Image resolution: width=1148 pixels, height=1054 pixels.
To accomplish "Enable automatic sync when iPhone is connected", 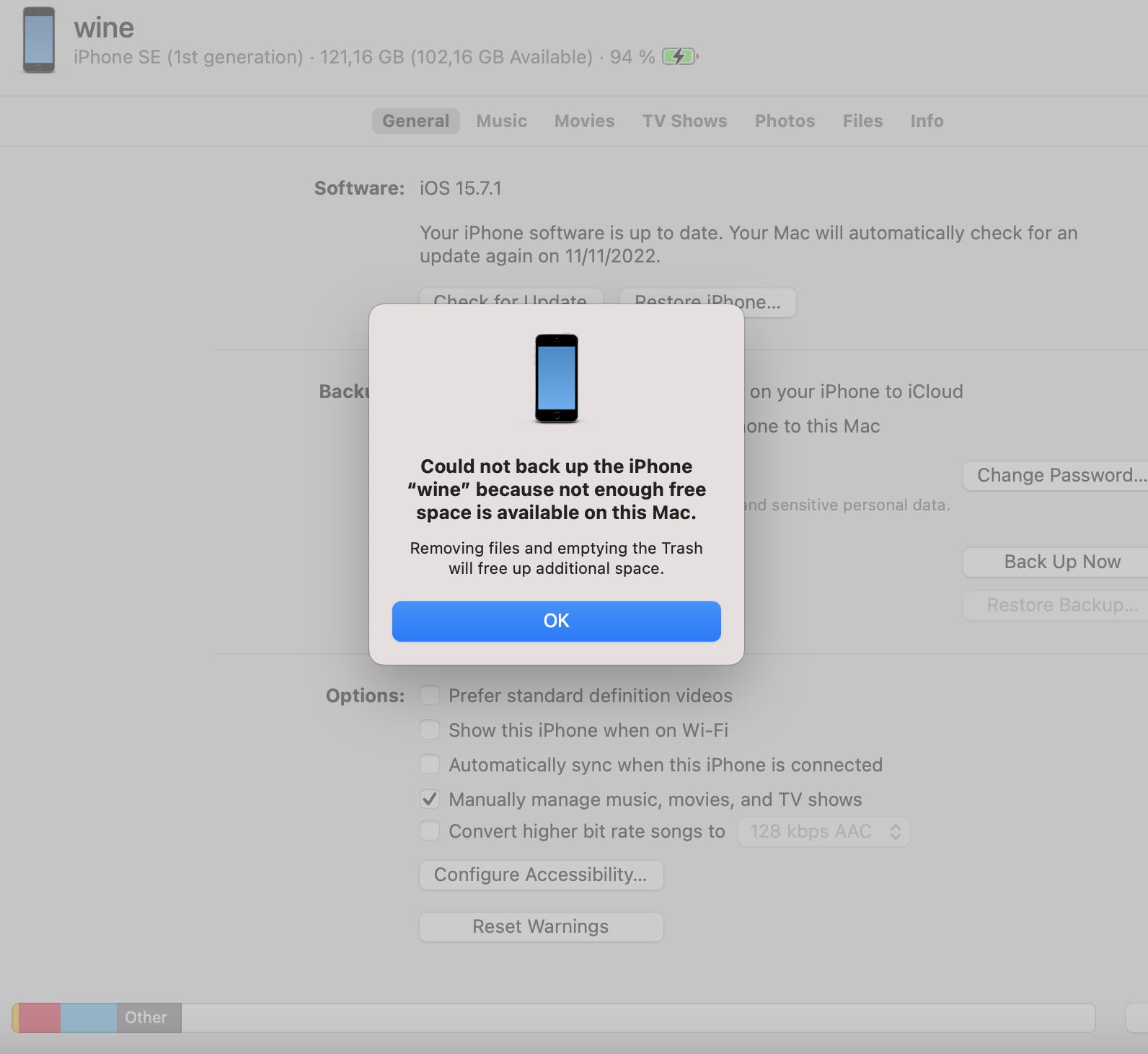I will tap(430, 764).
